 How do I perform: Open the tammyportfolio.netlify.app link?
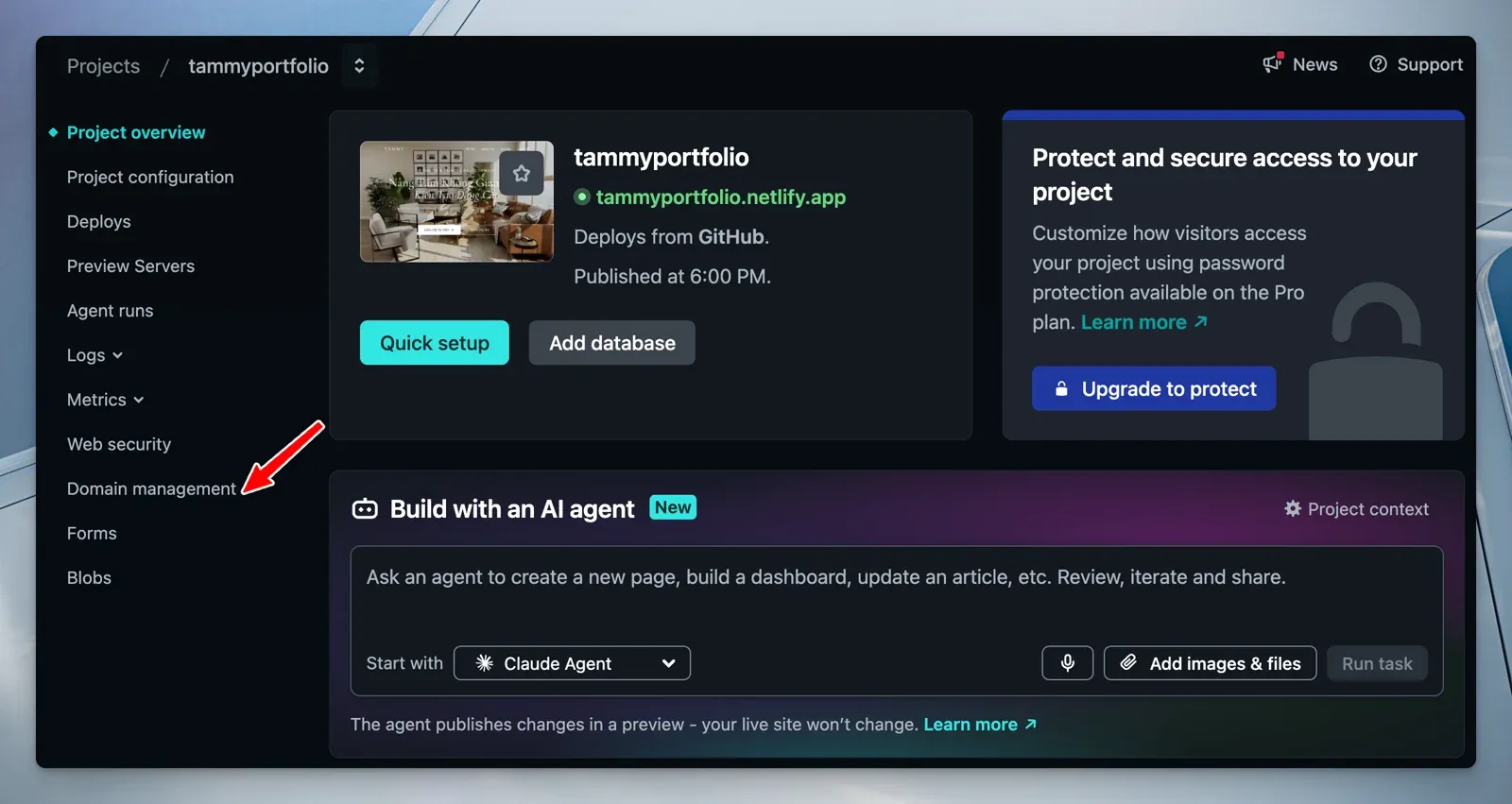(720, 197)
